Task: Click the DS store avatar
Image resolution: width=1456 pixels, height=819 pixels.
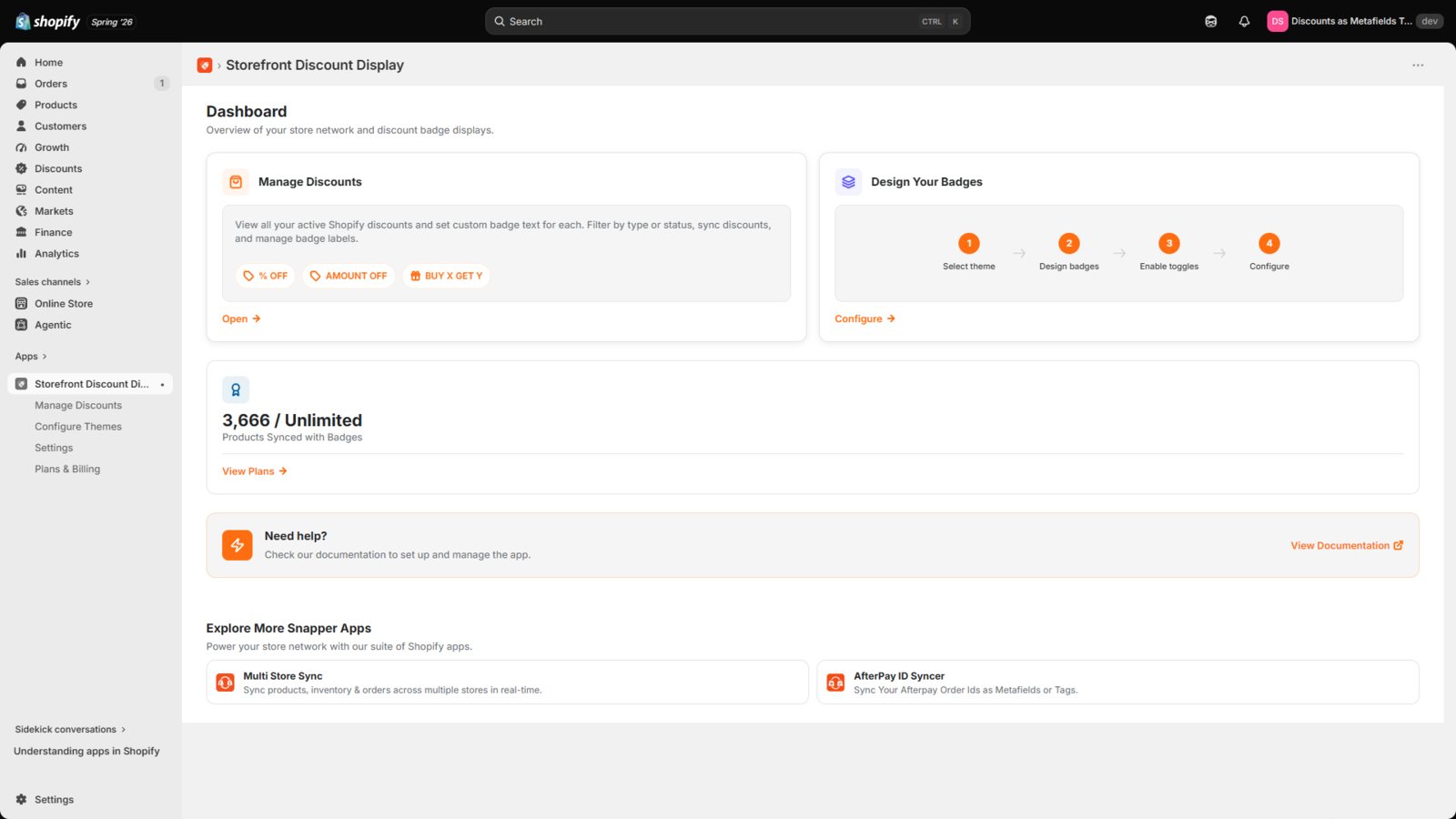Action: [1278, 21]
